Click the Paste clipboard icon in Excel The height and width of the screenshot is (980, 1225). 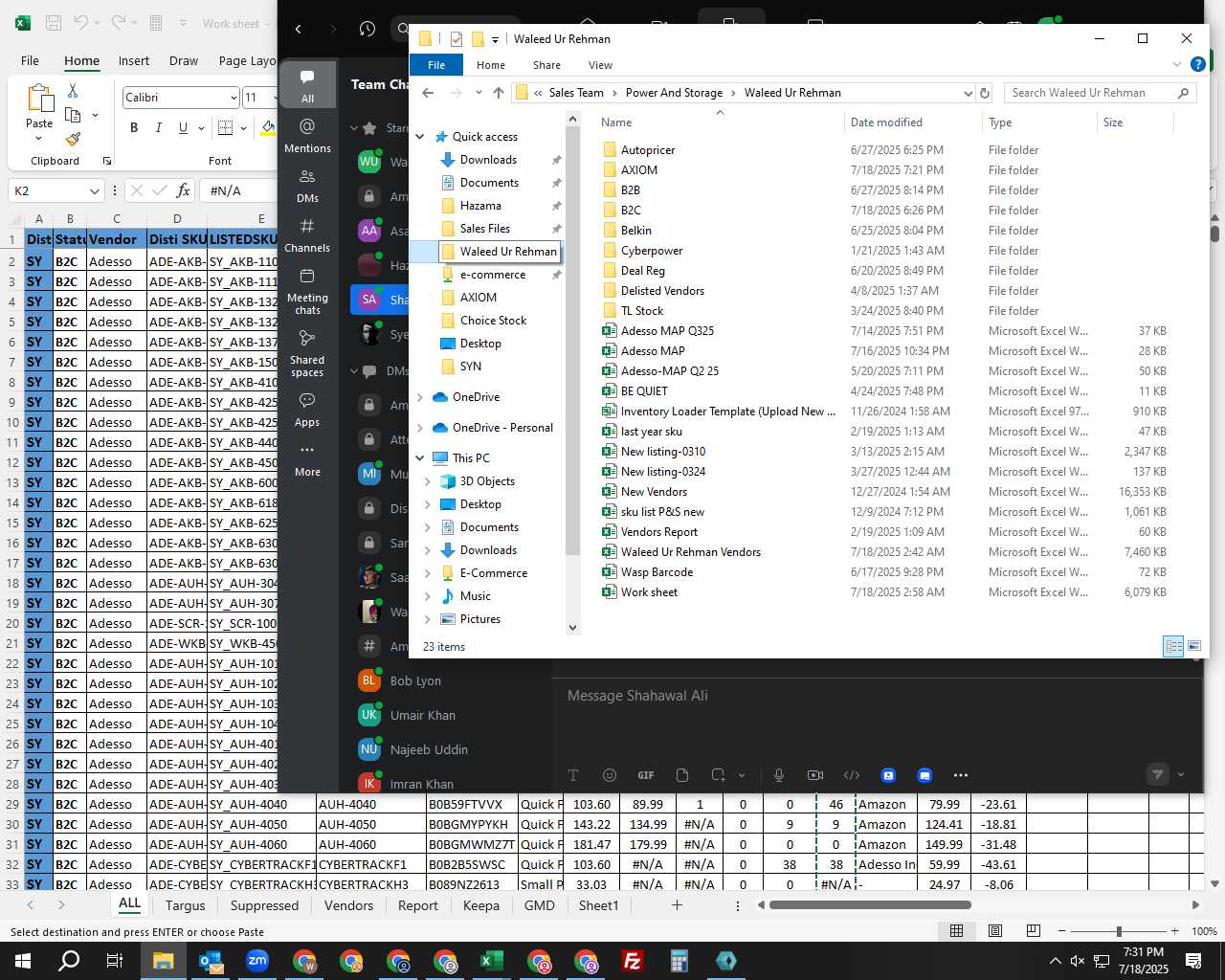coord(39,99)
